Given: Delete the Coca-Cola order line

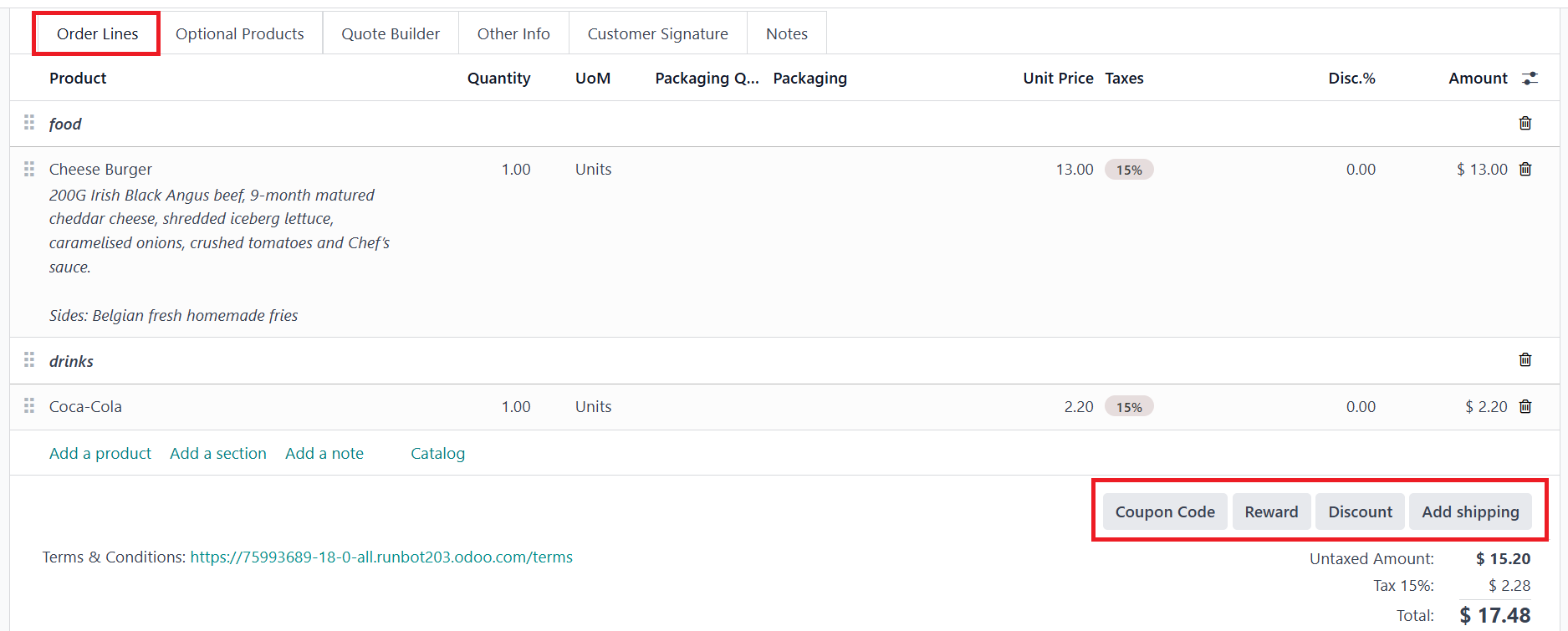Looking at the screenshot, I should click(x=1525, y=407).
